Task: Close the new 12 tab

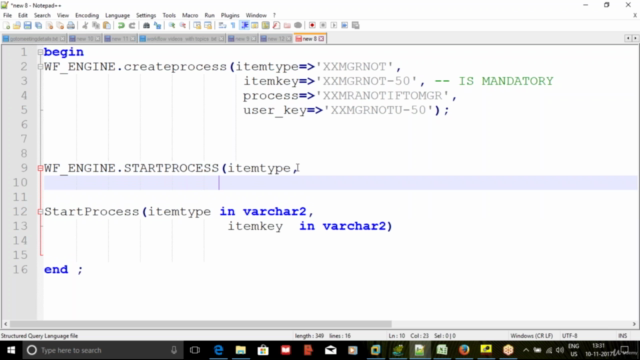Action: [x=289, y=39]
